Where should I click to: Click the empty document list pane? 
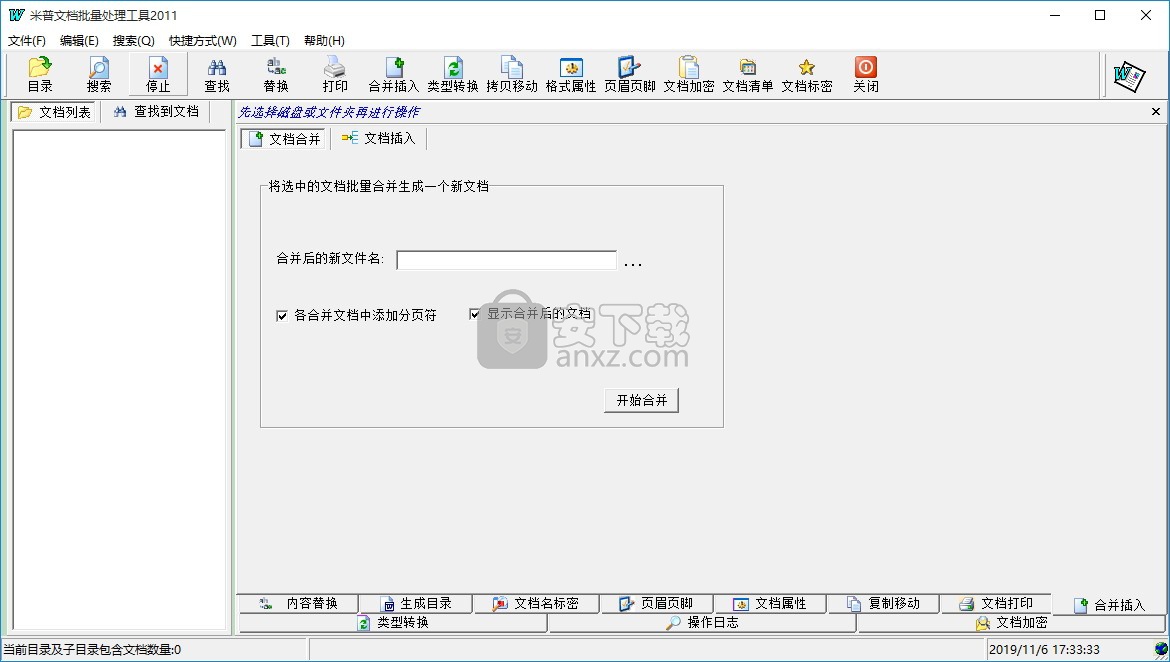click(x=119, y=380)
